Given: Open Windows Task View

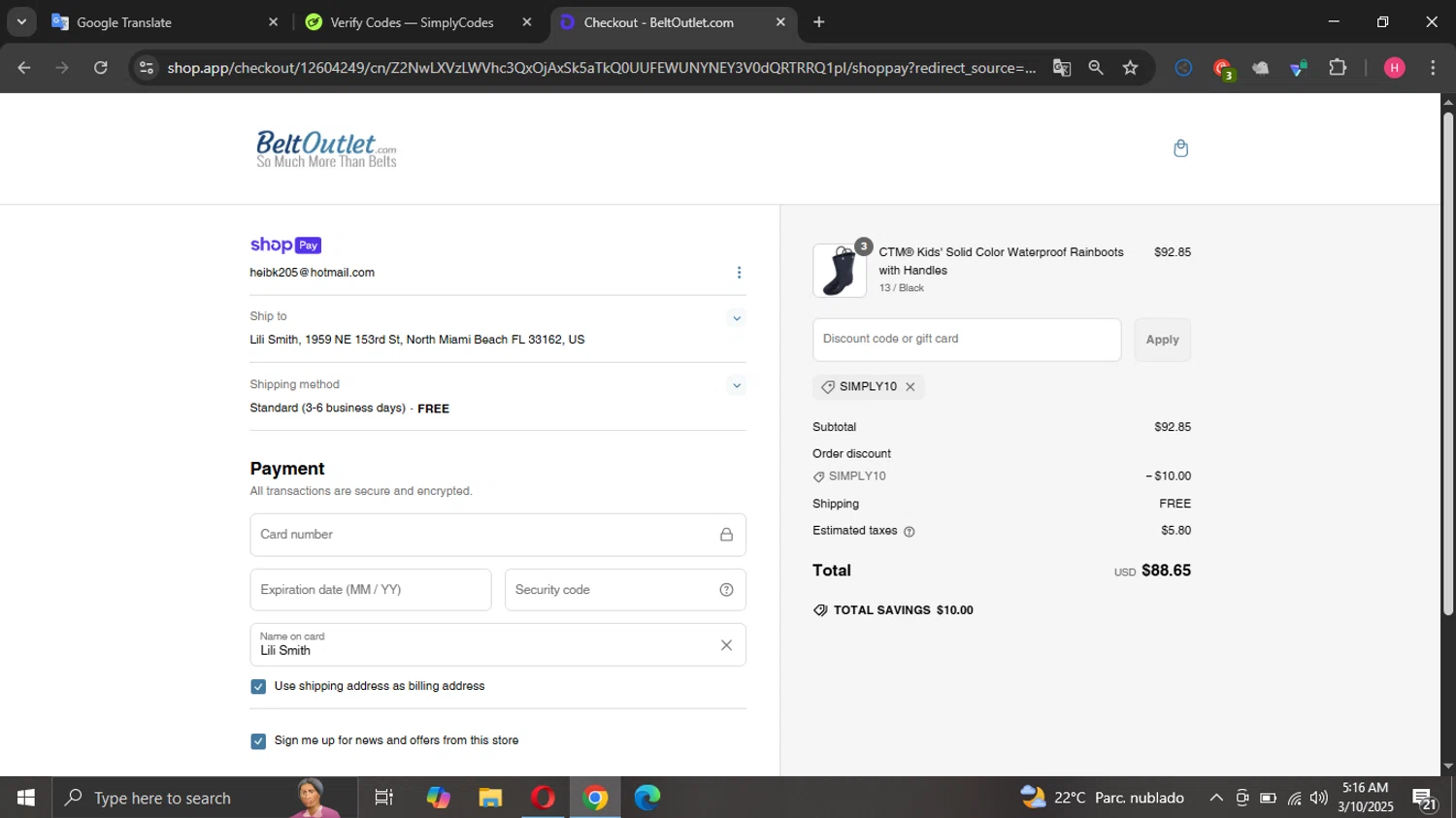Looking at the screenshot, I should 384,798.
